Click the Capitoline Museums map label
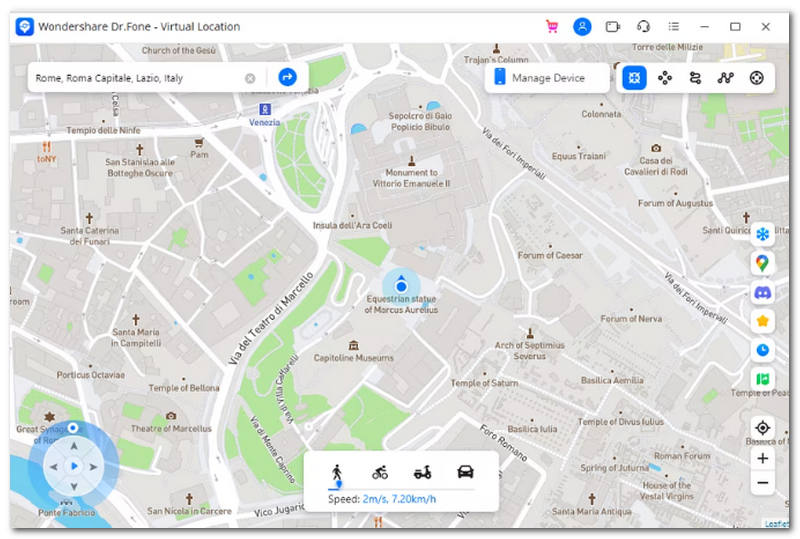 point(354,358)
